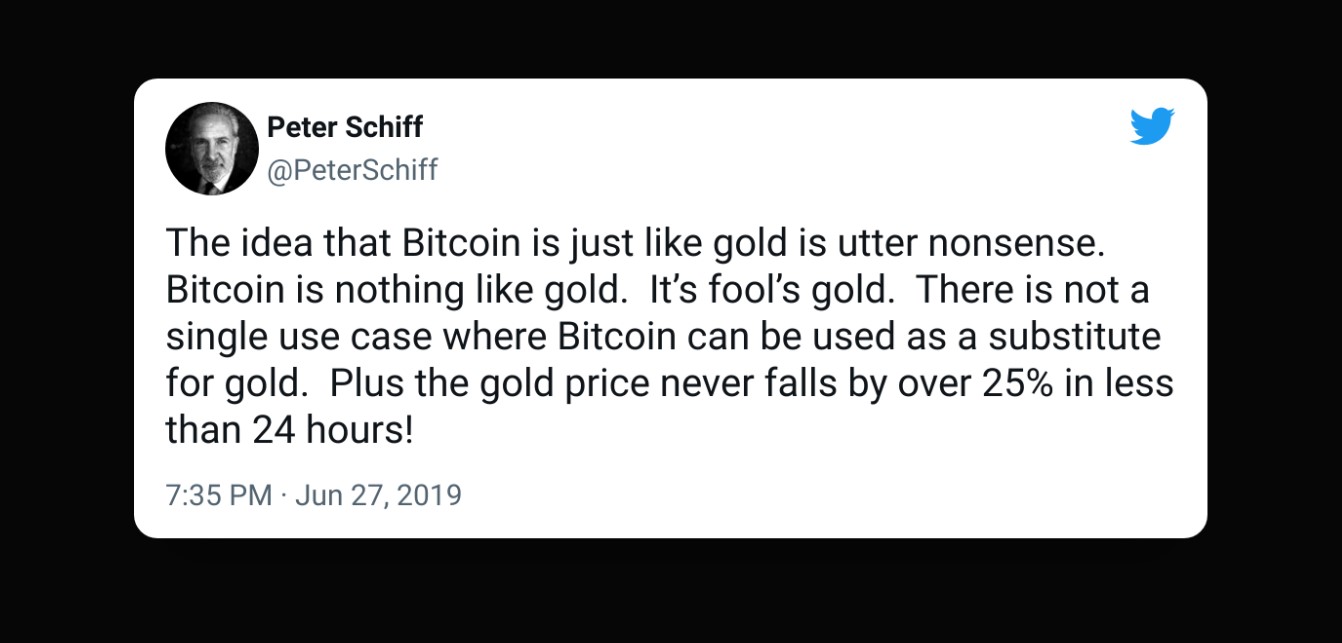Click the 7:35 PM timestamp

point(218,495)
